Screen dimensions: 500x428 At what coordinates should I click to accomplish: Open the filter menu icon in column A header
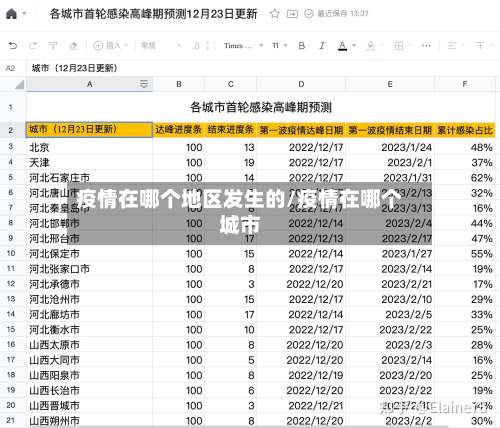coord(144,84)
